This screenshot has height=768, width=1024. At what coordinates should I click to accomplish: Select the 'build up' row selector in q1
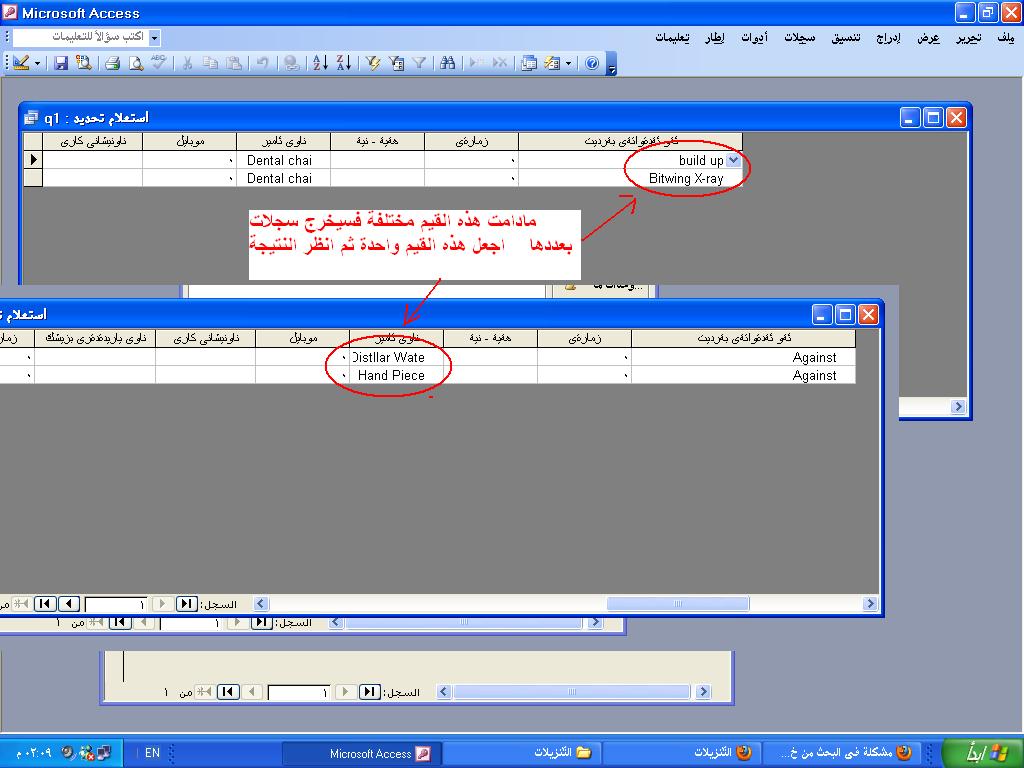tap(33, 160)
